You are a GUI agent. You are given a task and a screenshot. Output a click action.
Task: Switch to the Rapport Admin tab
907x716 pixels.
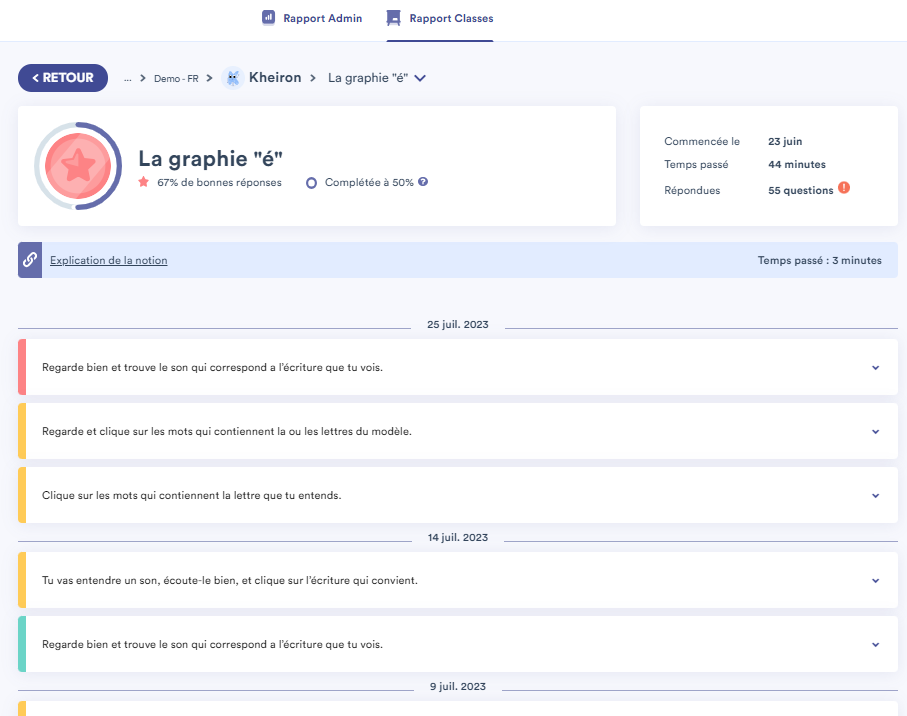(x=312, y=19)
